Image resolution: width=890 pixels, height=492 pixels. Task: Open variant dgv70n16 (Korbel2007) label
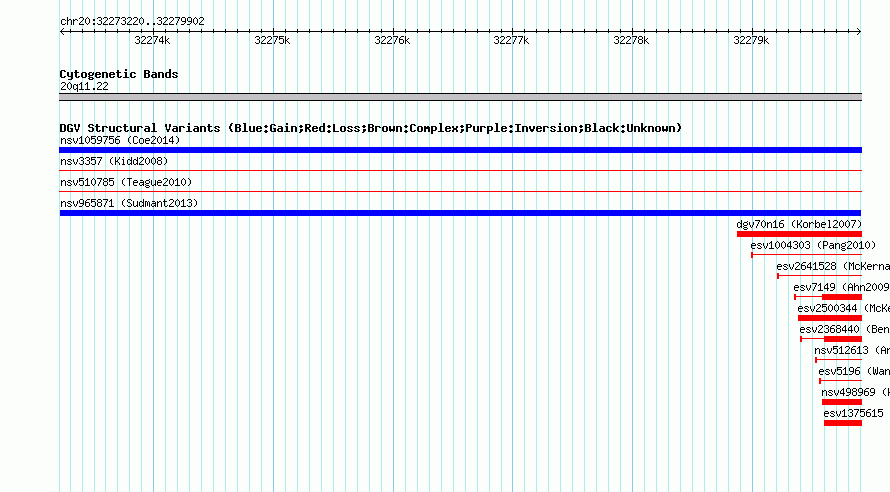799,224
